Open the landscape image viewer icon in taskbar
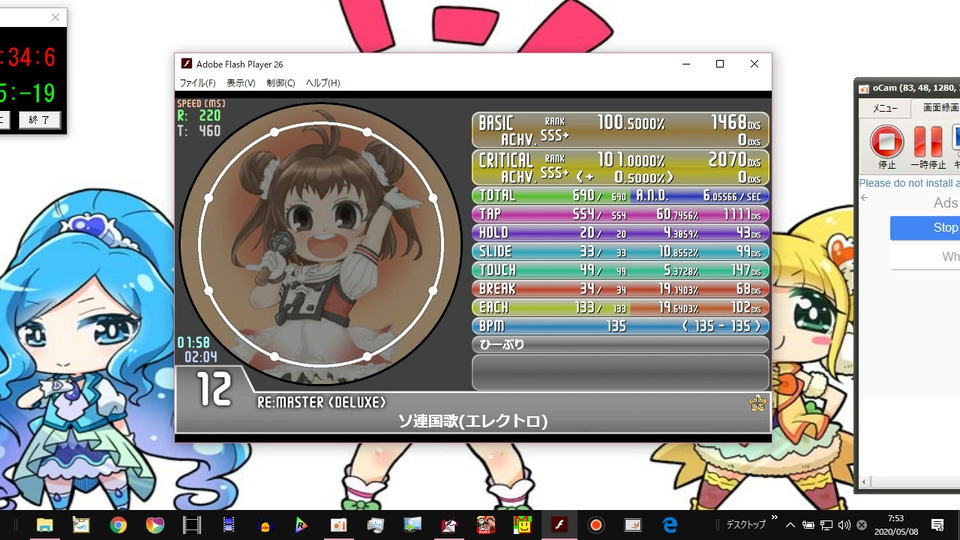960x540 pixels. [x=412, y=525]
